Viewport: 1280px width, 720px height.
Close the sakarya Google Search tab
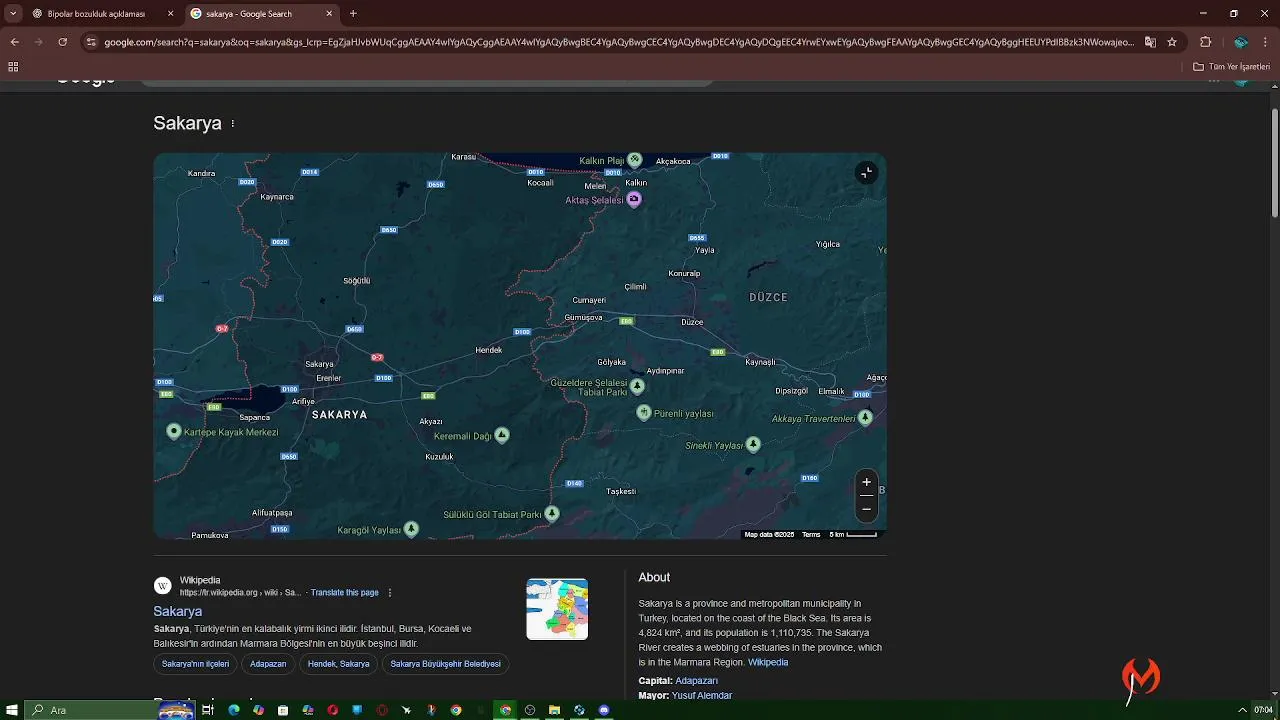point(330,14)
